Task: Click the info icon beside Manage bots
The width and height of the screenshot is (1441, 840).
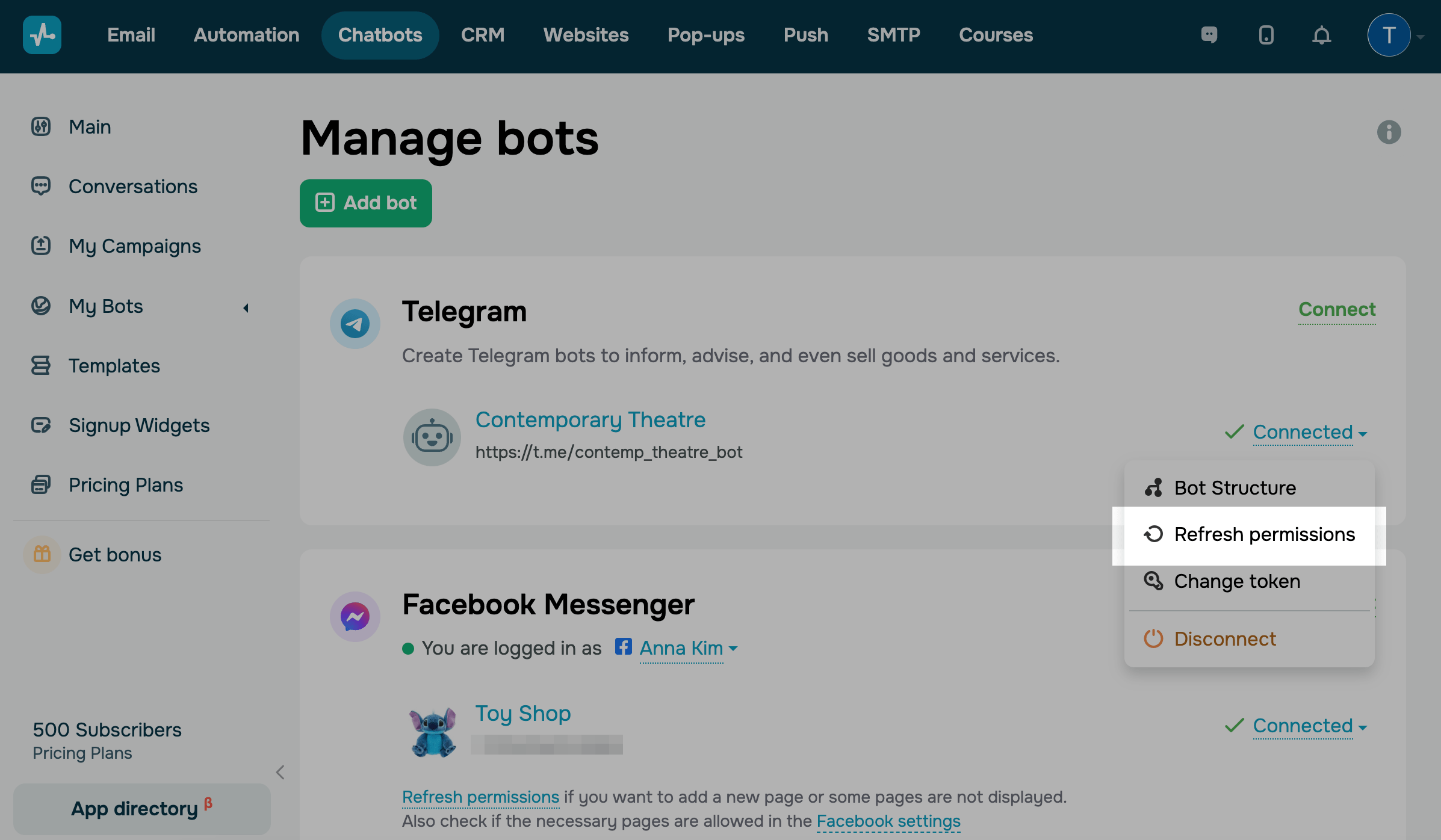Action: pos(1389,132)
